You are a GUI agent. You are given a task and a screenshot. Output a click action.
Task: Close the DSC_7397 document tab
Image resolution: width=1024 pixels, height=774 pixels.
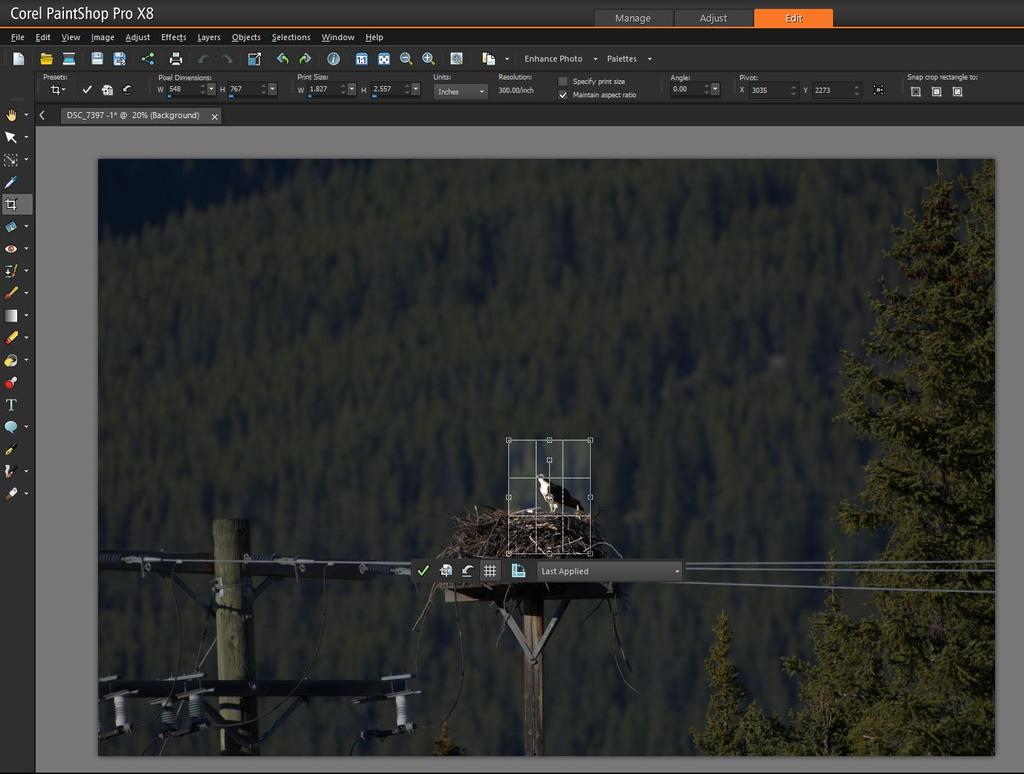[x=214, y=116]
